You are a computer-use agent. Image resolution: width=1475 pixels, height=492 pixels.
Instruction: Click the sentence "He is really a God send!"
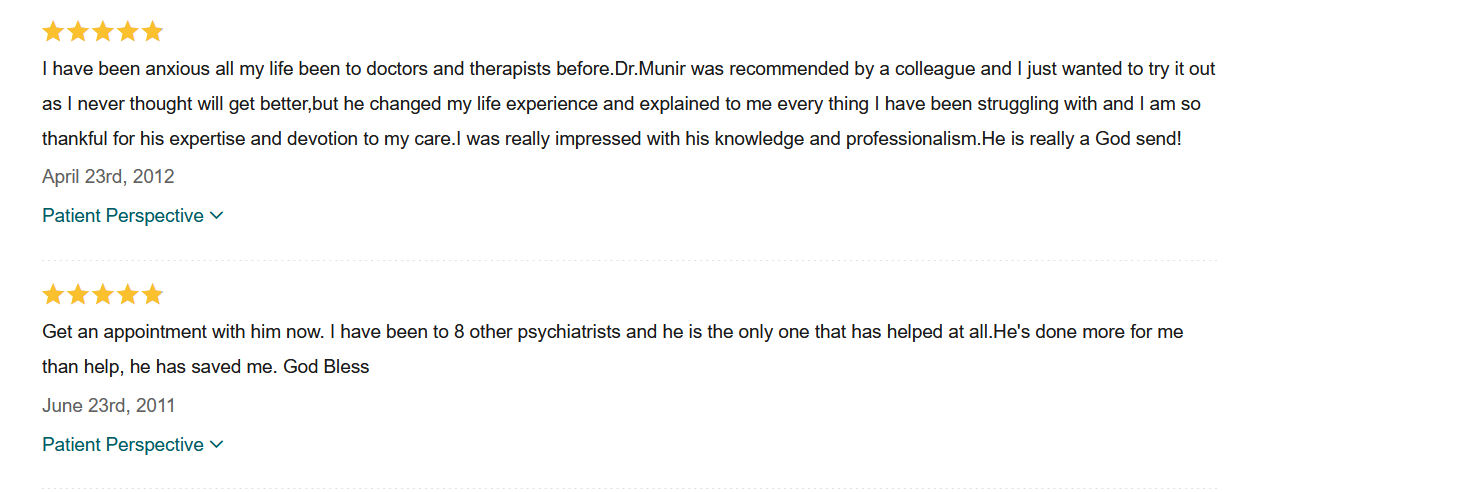pyautogui.click(x=1082, y=139)
